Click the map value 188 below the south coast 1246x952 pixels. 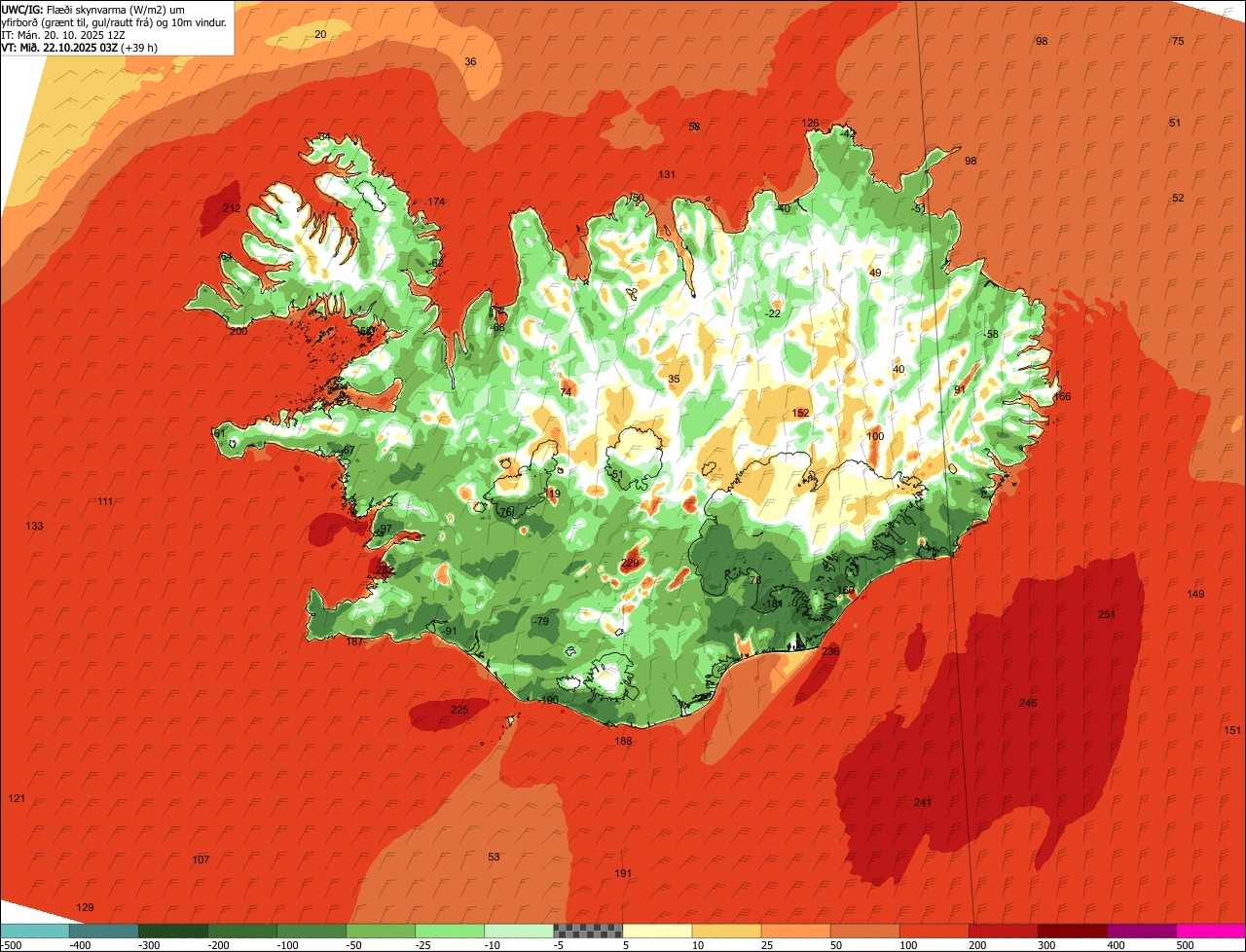coord(623,741)
